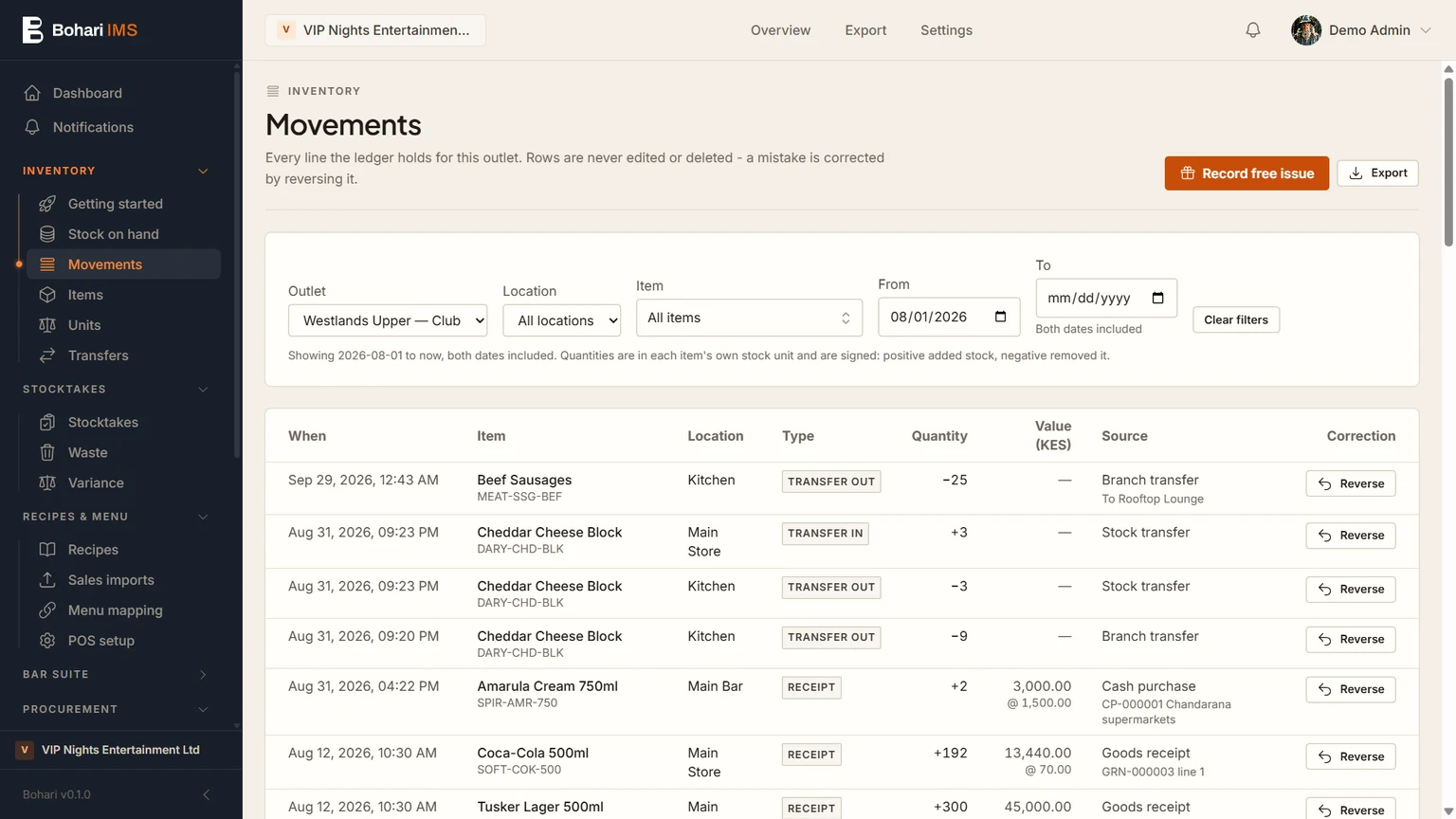Click the POS setup gear icon
Image resolution: width=1456 pixels, height=819 pixels.
(x=47, y=641)
